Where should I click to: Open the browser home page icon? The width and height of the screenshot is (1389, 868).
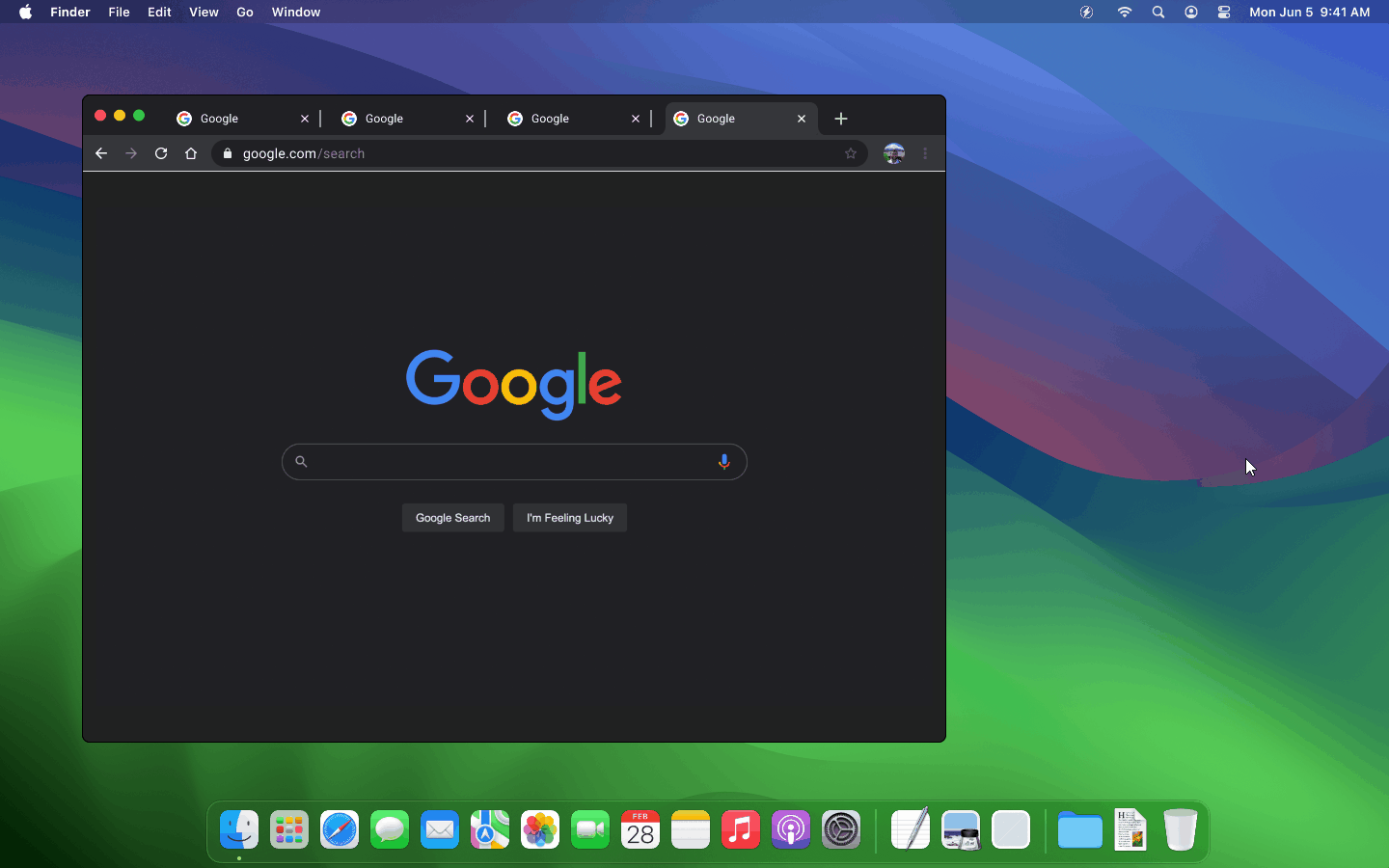point(191,153)
